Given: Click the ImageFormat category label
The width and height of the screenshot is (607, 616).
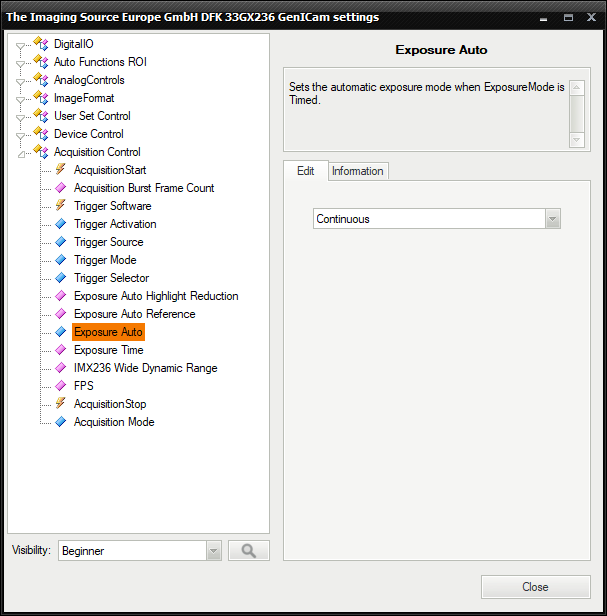Looking at the screenshot, I should pyautogui.click(x=84, y=98).
